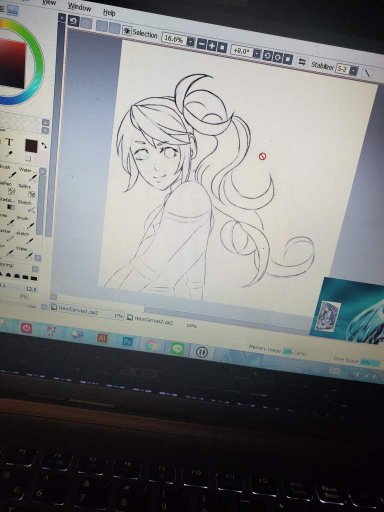
Task: Open the Help menu
Action: [x=109, y=12]
